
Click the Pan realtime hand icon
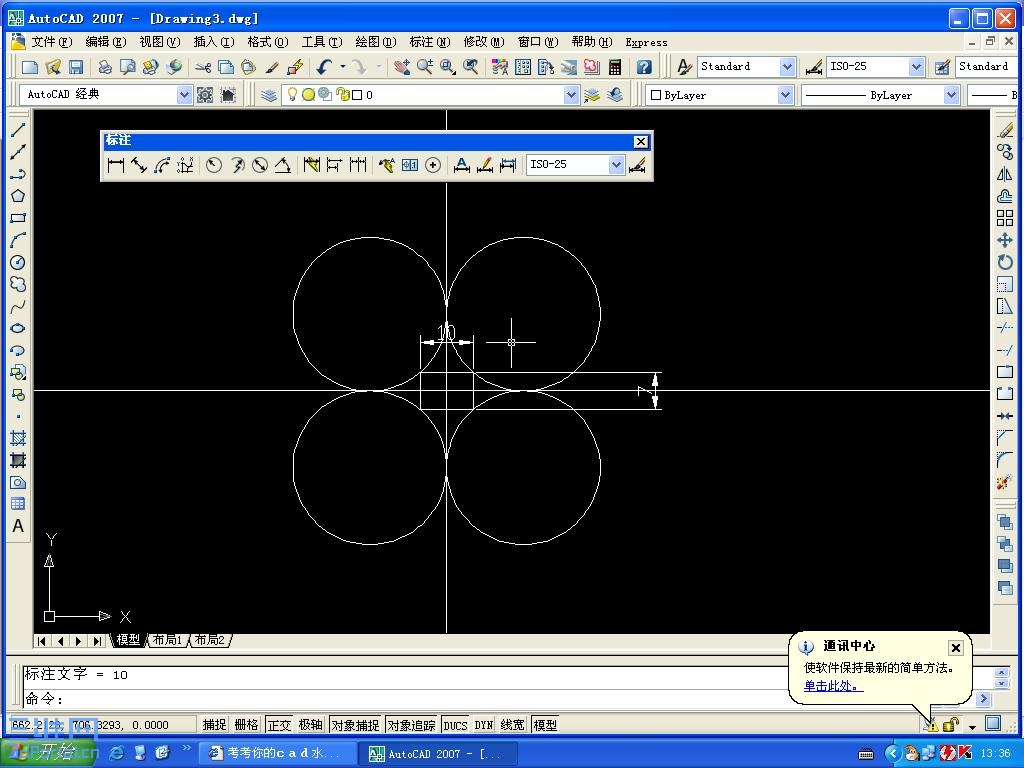pyautogui.click(x=402, y=67)
